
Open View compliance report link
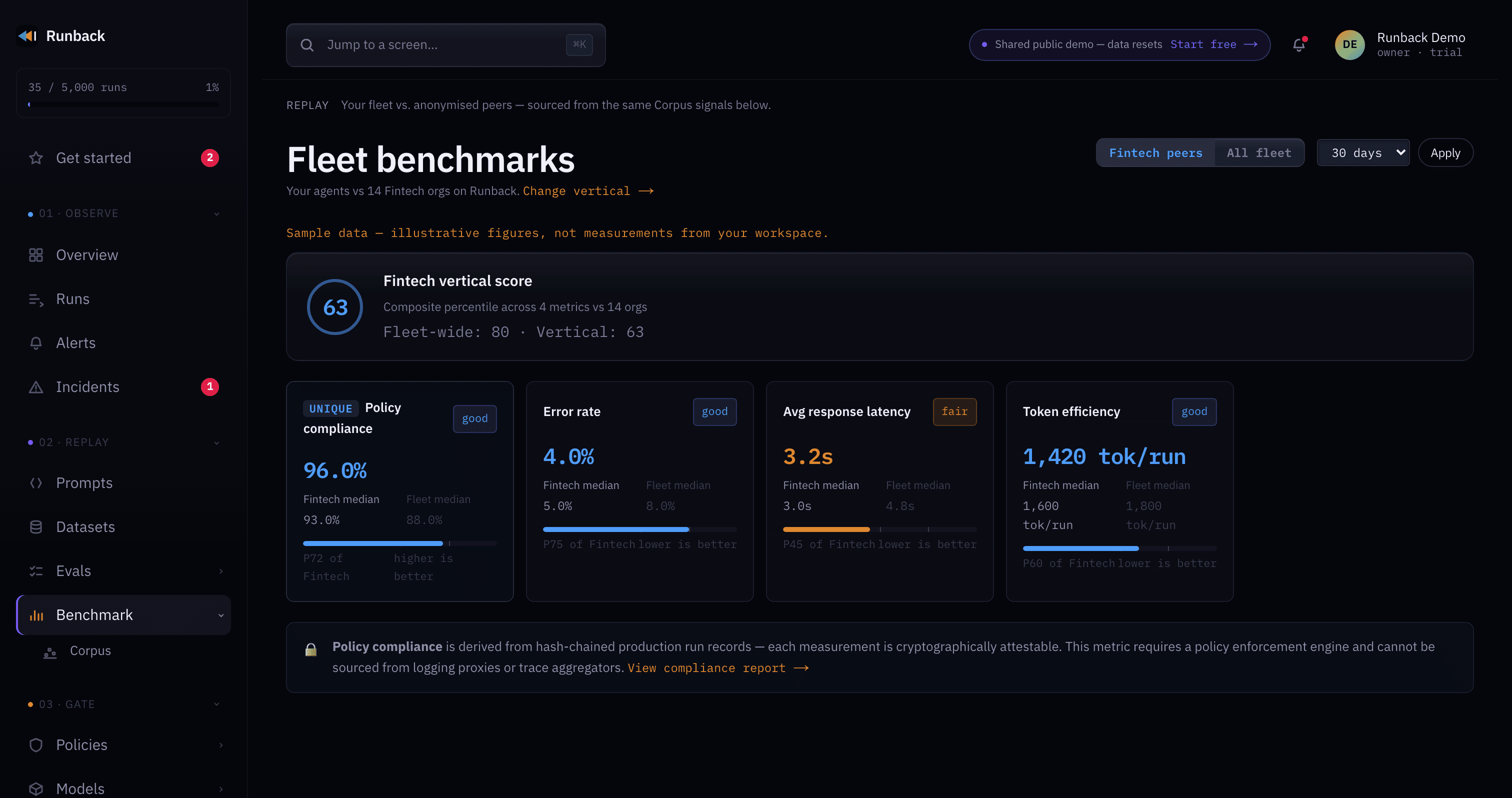718,668
